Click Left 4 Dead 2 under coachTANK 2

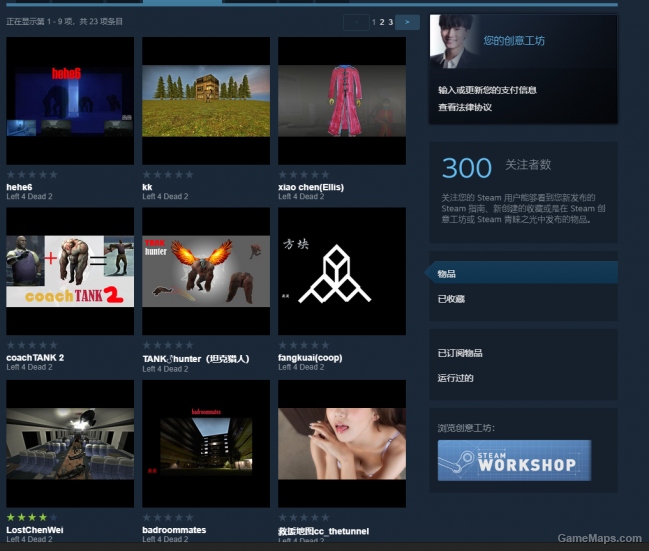point(29,367)
